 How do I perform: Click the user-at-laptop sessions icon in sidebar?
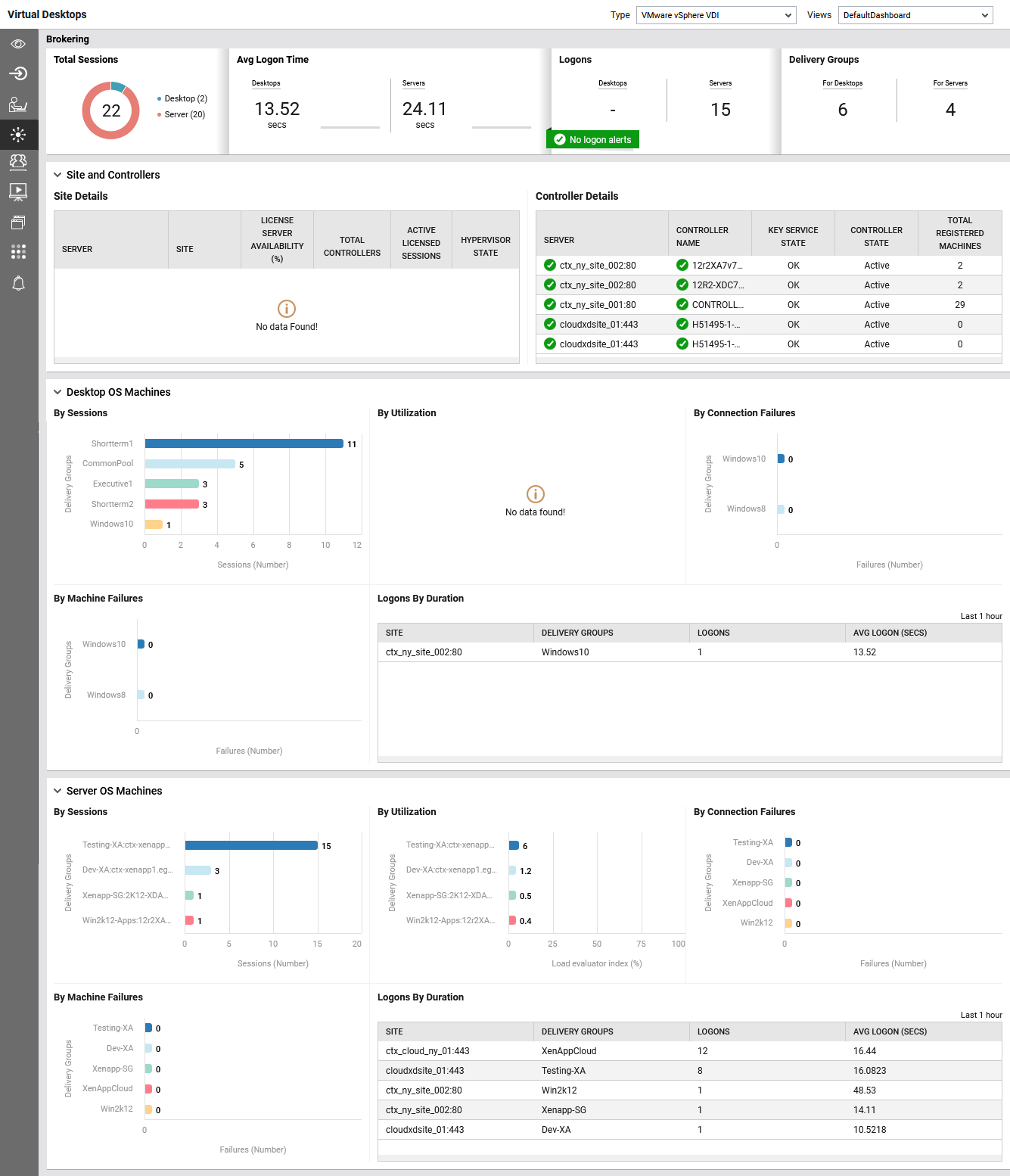tap(18, 104)
